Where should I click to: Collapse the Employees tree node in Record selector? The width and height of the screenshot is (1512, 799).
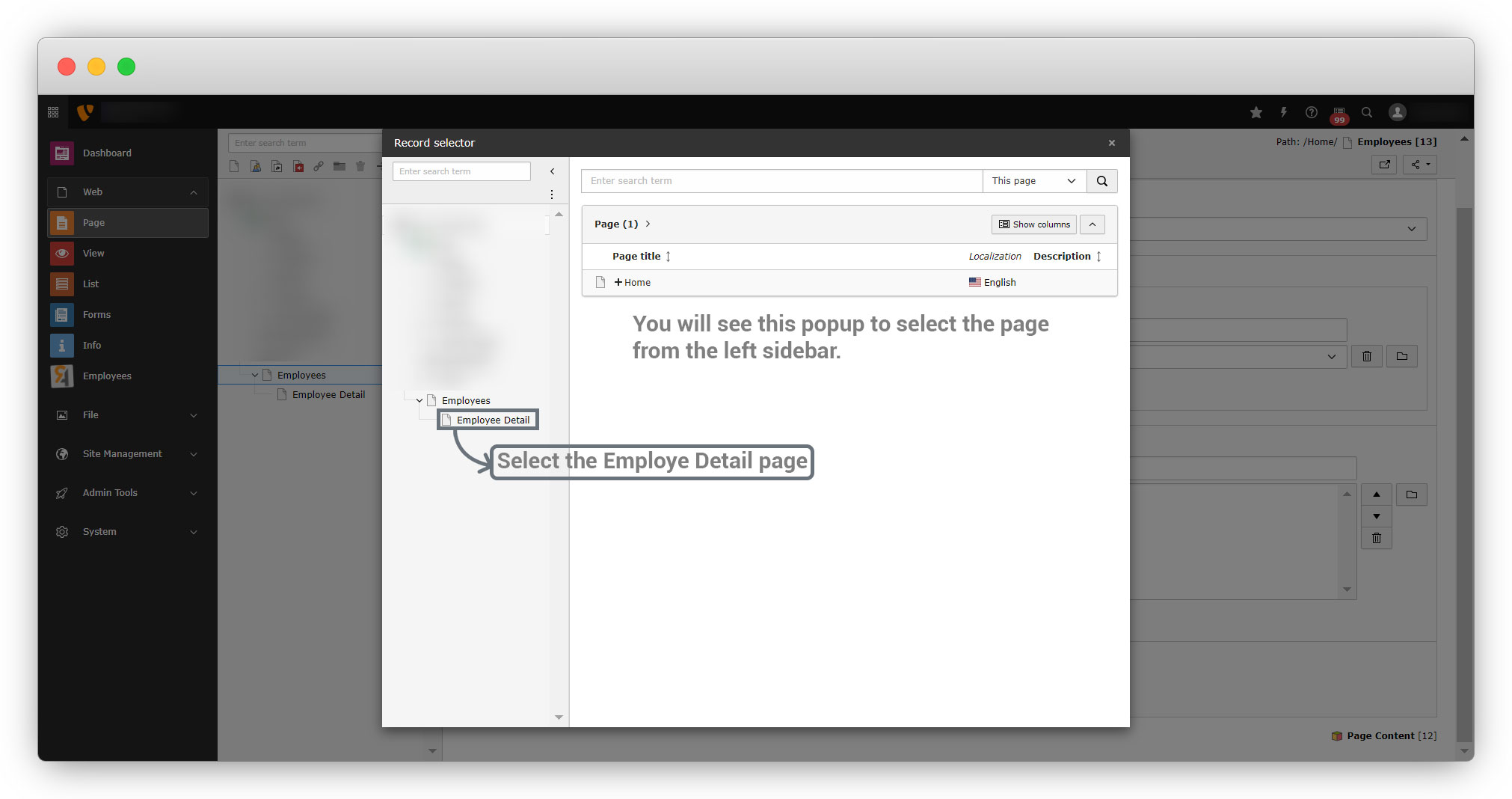(420, 401)
